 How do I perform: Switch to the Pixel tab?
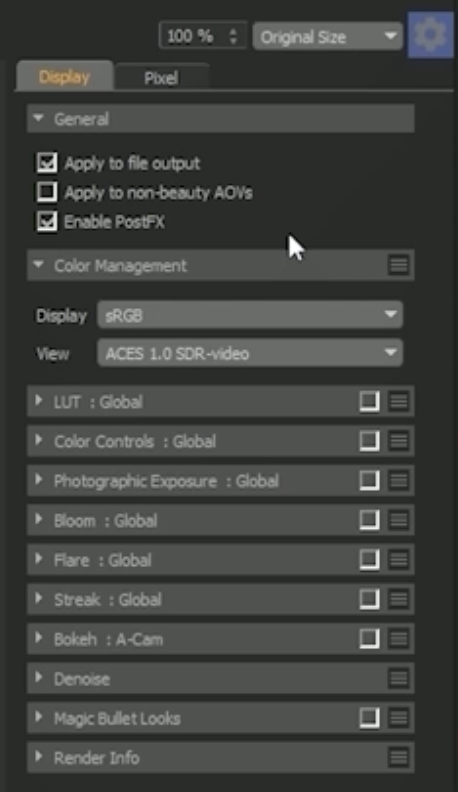pos(161,78)
